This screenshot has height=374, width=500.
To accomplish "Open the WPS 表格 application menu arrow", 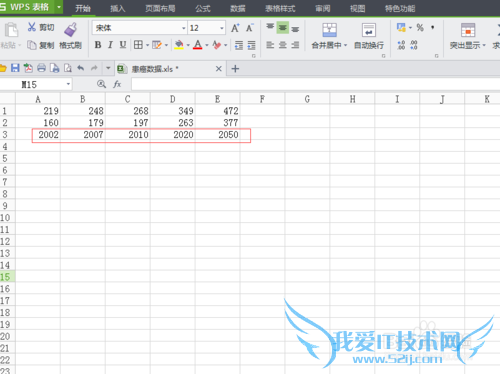I will 59,7.
